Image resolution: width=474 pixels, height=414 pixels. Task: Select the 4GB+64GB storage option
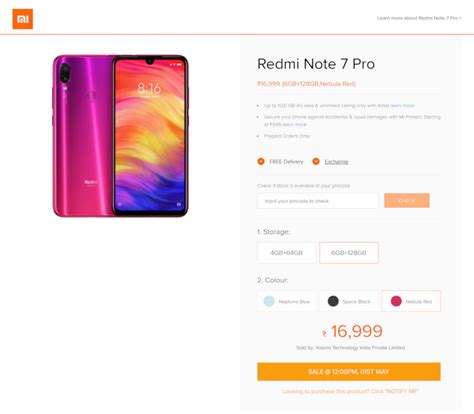pyautogui.click(x=287, y=253)
